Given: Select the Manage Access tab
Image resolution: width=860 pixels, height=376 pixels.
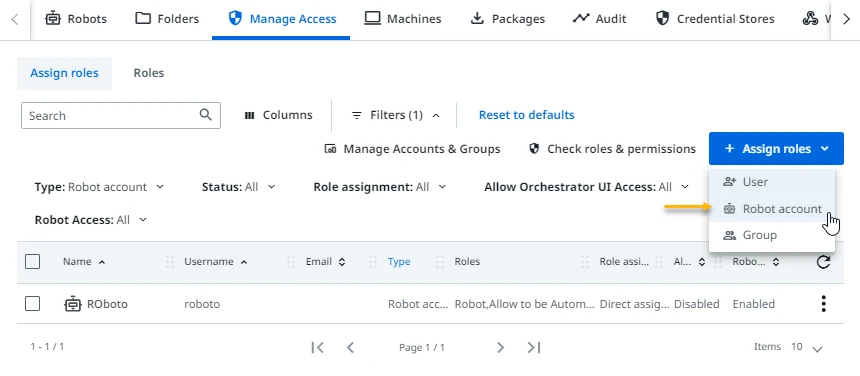Looking at the screenshot, I should [282, 19].
